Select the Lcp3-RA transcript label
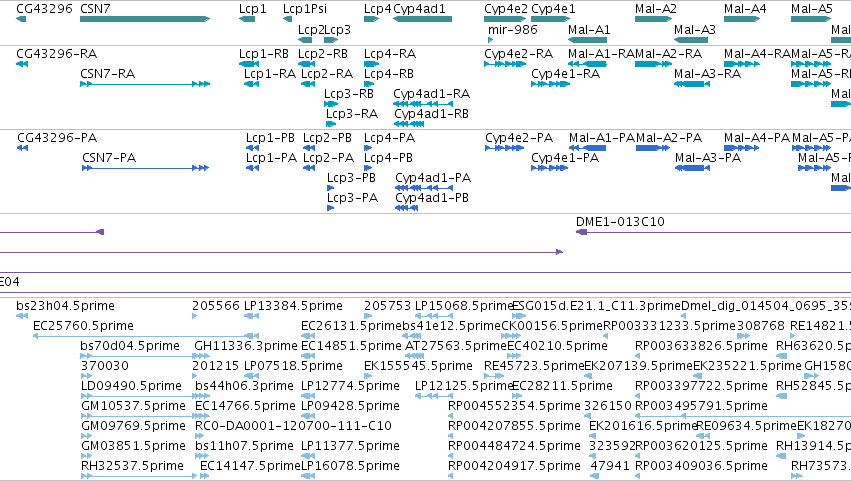Image resolution: width=851 pixels, height=481 pixels. click(352, 114)
